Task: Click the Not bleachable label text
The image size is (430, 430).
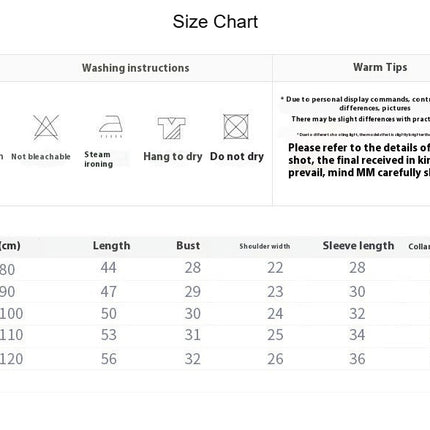Action: pyautogui.click(x=41, y=157)
